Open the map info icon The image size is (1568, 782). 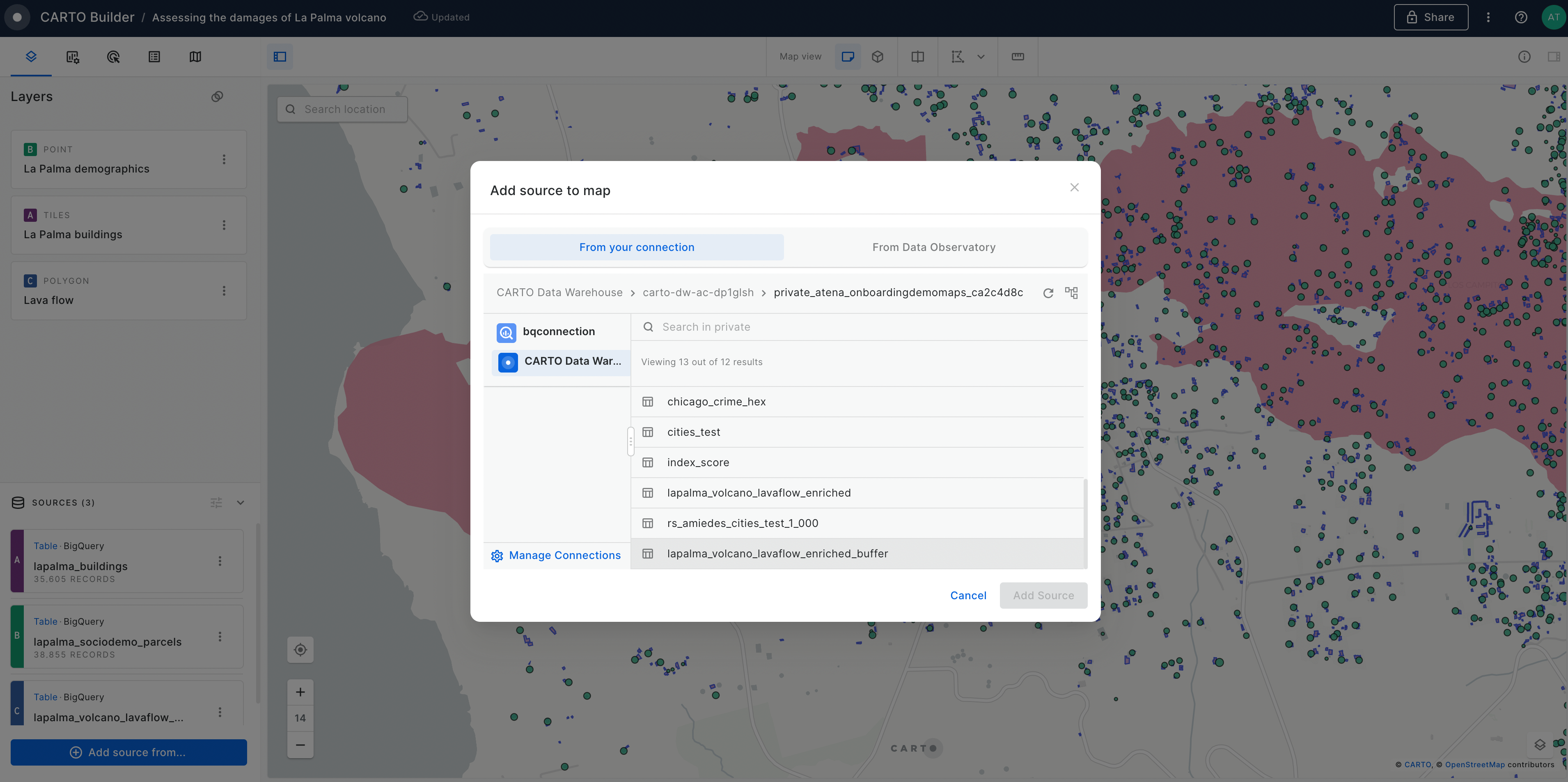coord(1524,57)
